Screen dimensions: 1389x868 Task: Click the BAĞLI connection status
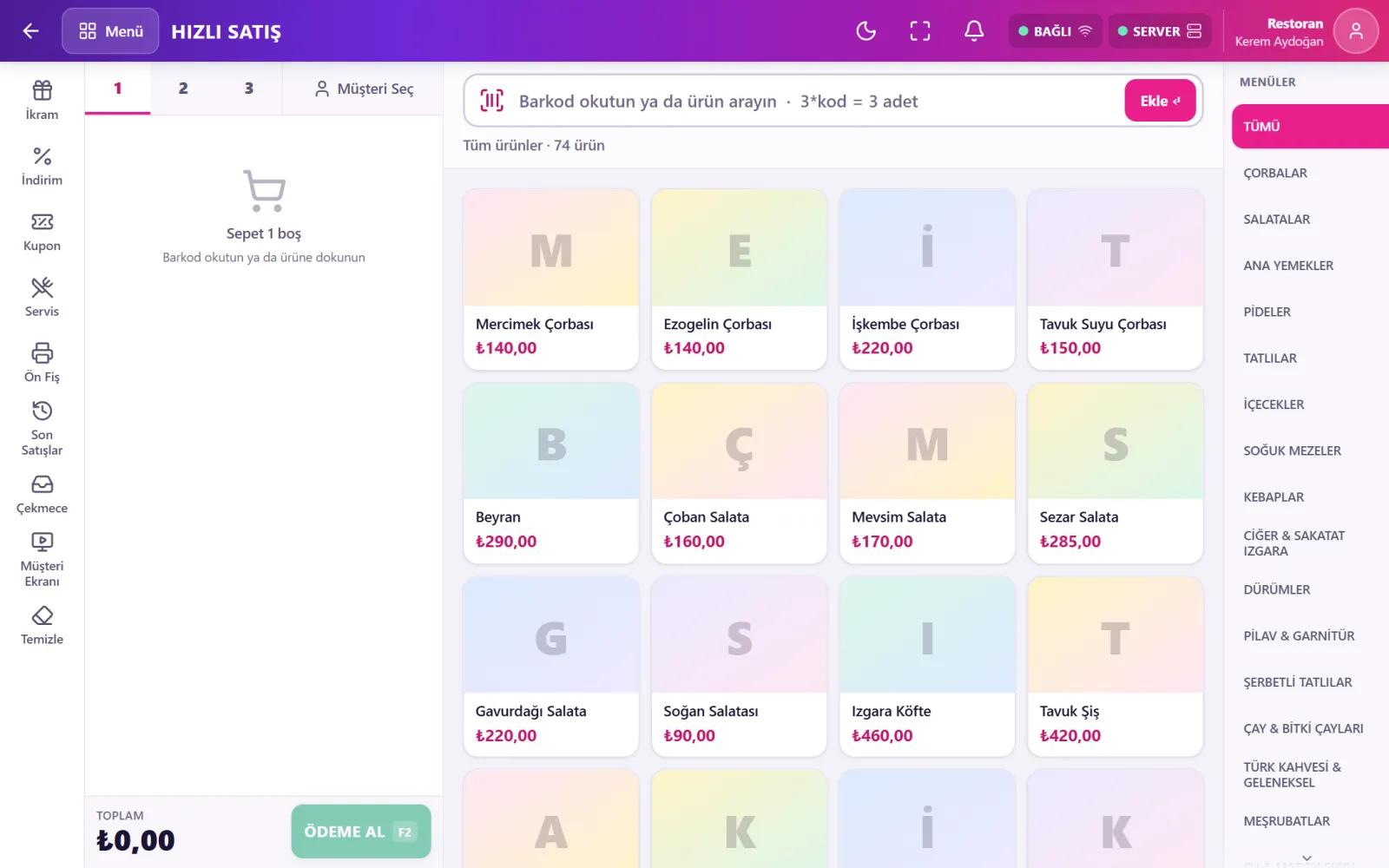click(1055, 31)
